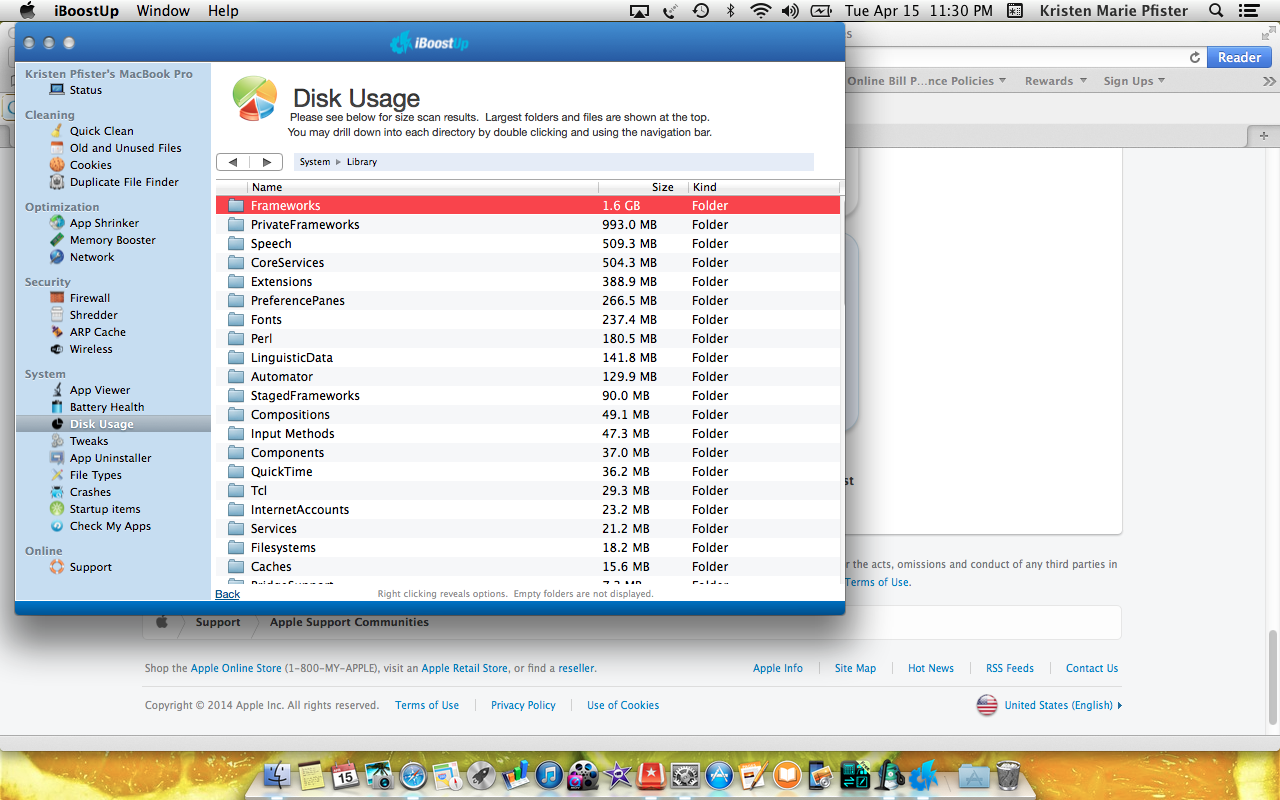
Task: Select the Frameworks folder row
Action: coord(528,206)
